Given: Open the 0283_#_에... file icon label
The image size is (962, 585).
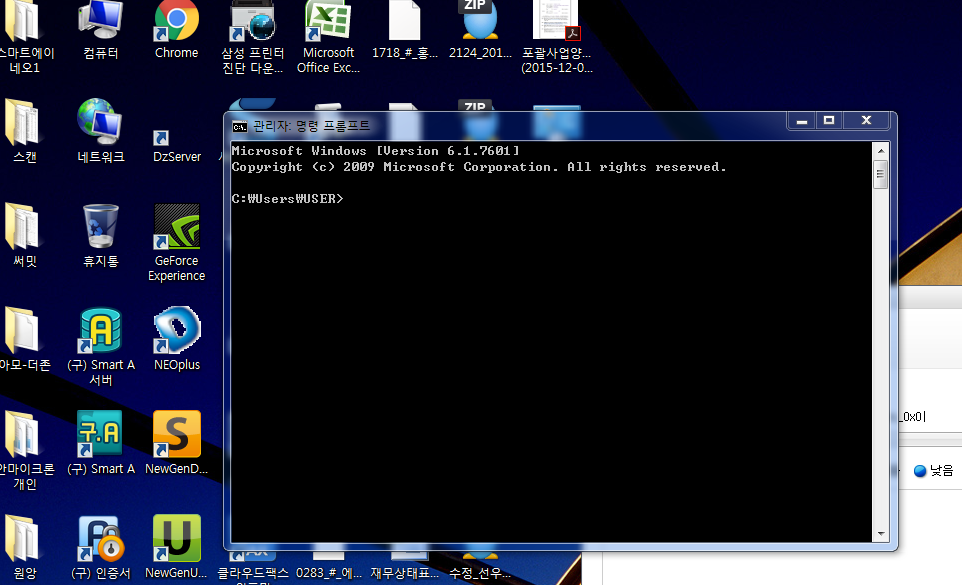Looking at the screenshot, I should pos(329,573).
